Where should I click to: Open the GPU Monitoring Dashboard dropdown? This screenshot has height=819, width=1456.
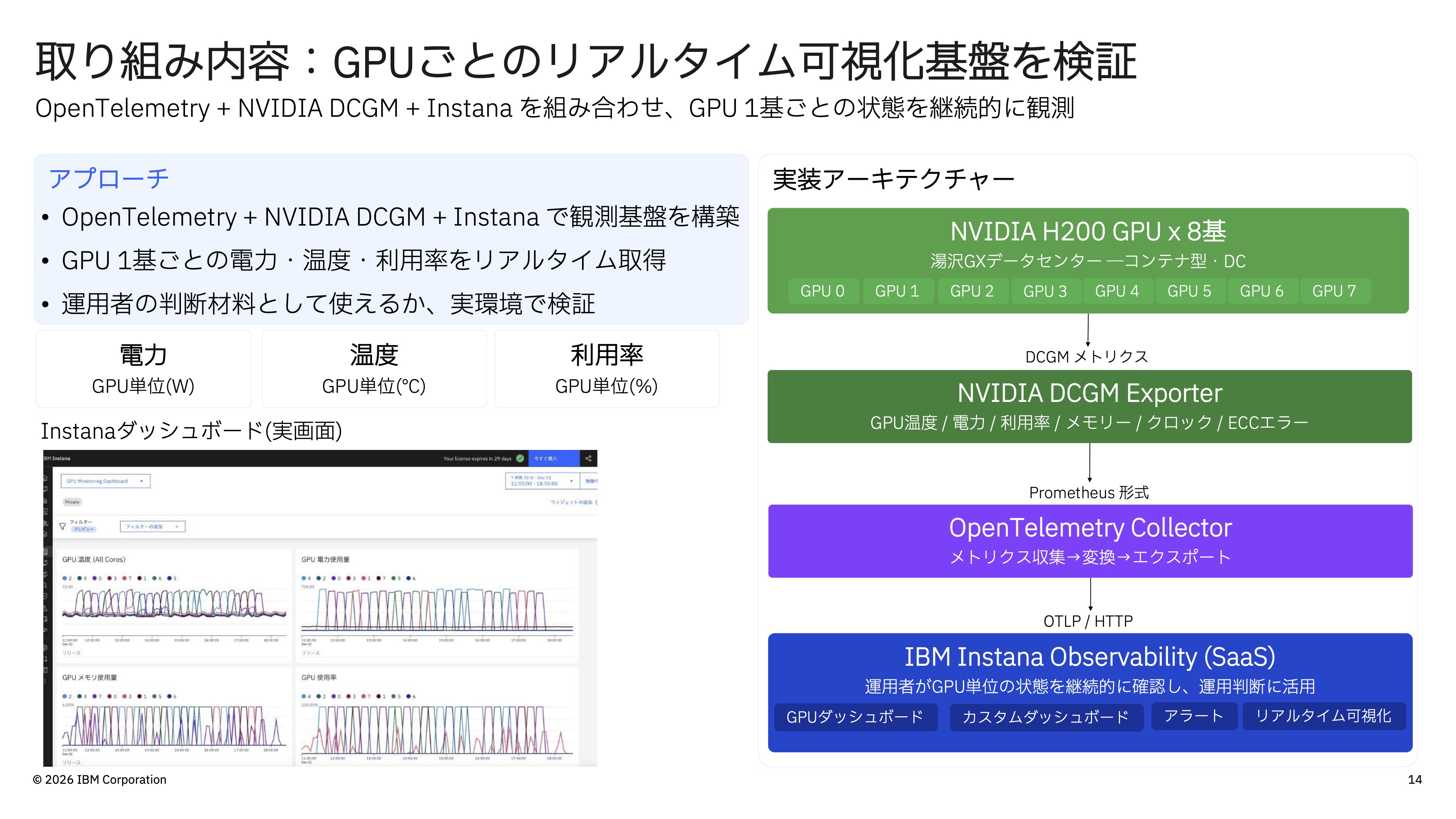105,481
